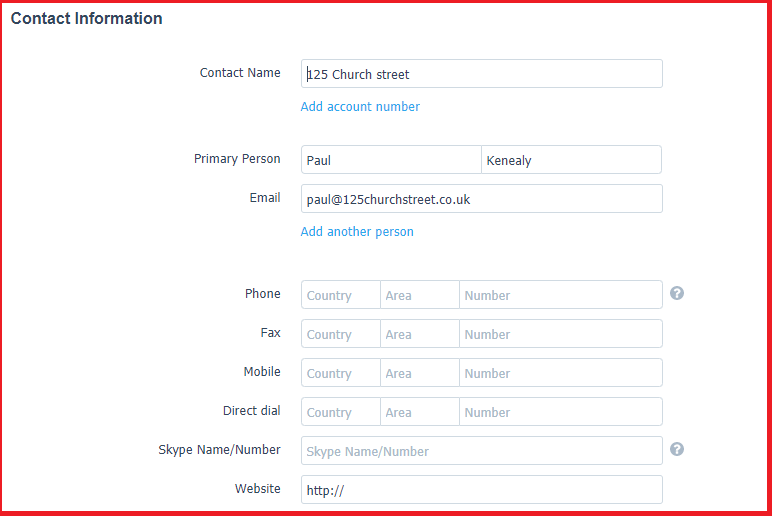Select the Fax Country field
Viewport: 776px width, 516px height.
coord(340,333)
